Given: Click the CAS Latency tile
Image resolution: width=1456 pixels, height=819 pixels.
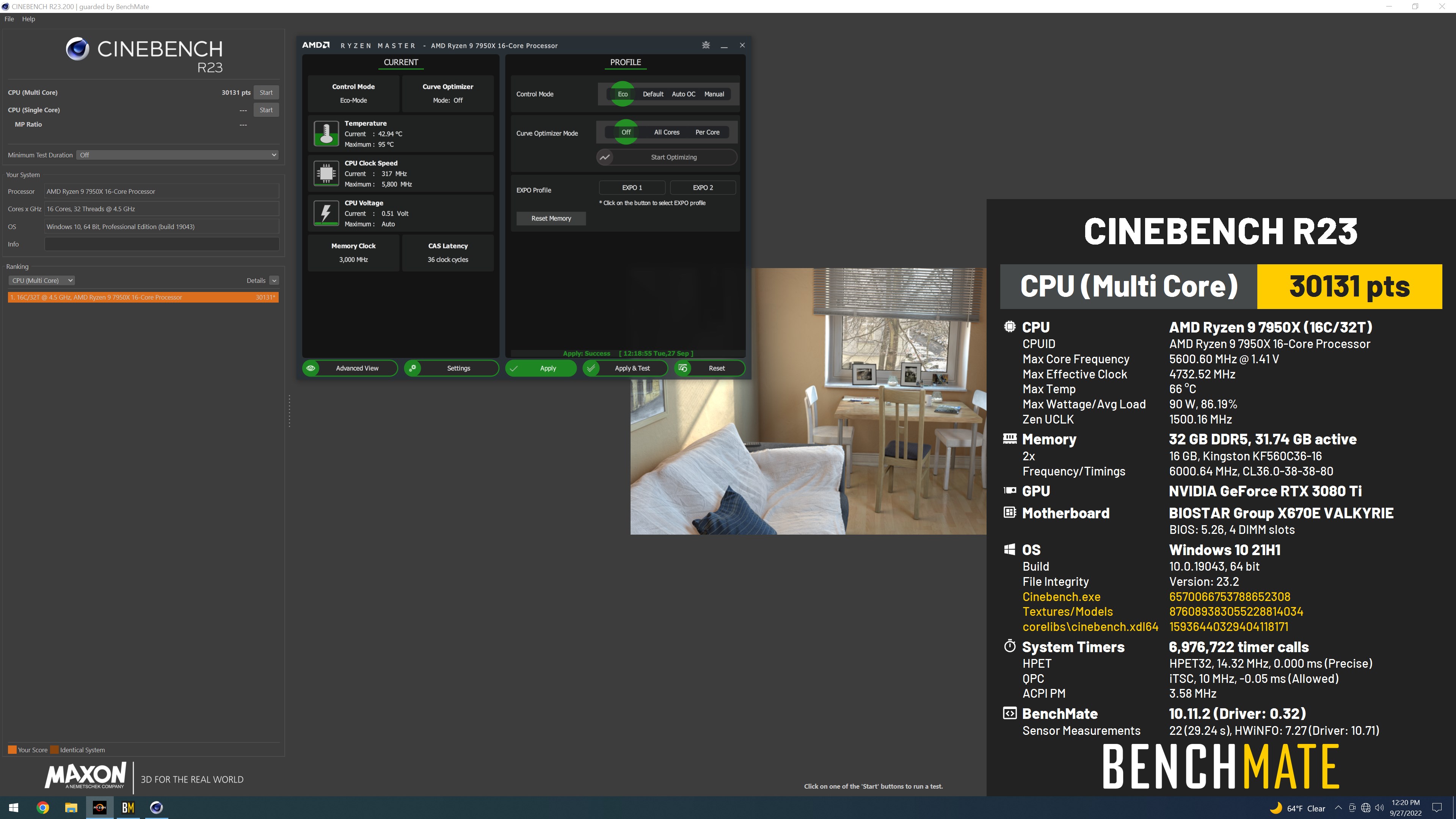Looking at the screenshot, I should 448,253.
